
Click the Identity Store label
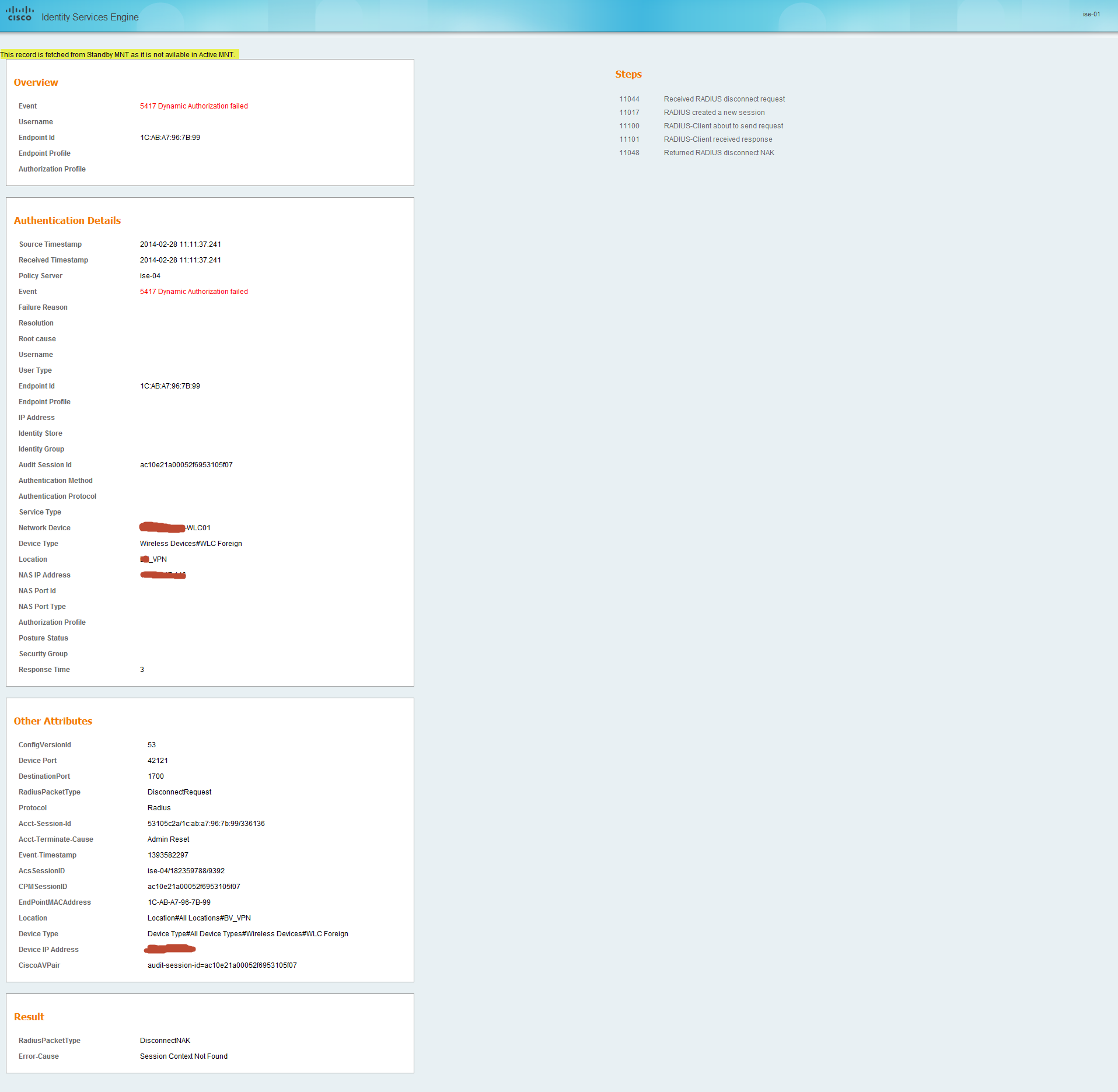pos(40,433)
